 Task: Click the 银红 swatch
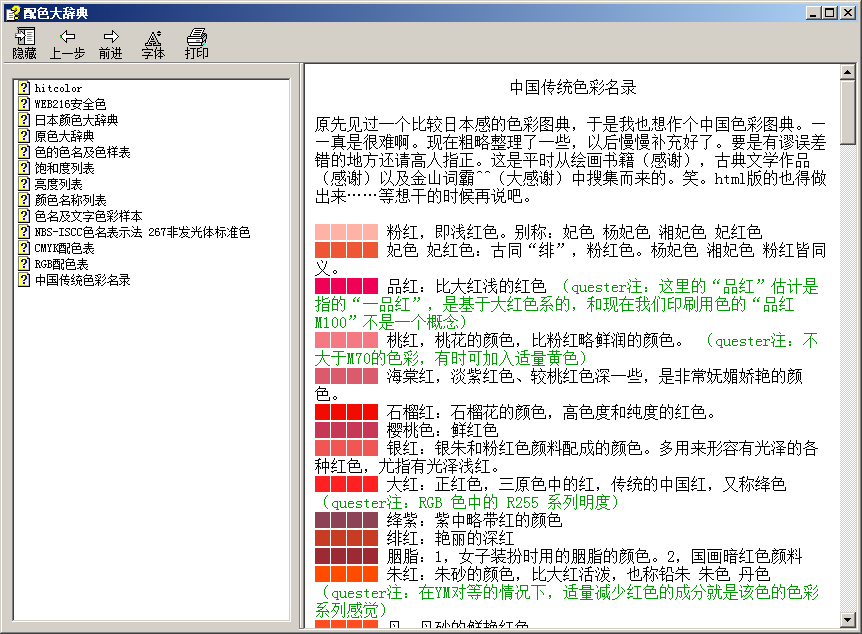tap(346, 448)
